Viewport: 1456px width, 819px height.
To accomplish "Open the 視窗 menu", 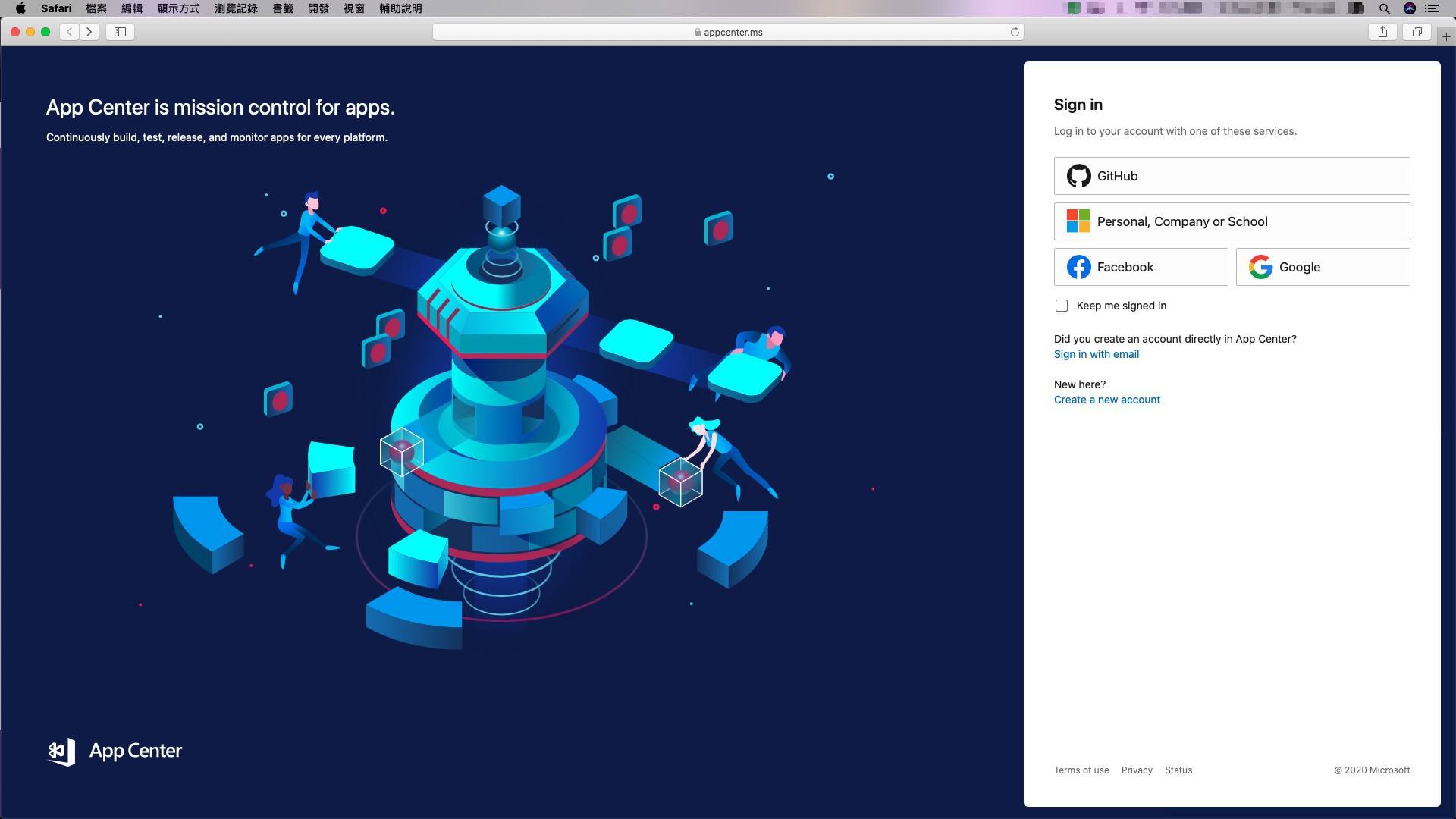I will [354, 8].
